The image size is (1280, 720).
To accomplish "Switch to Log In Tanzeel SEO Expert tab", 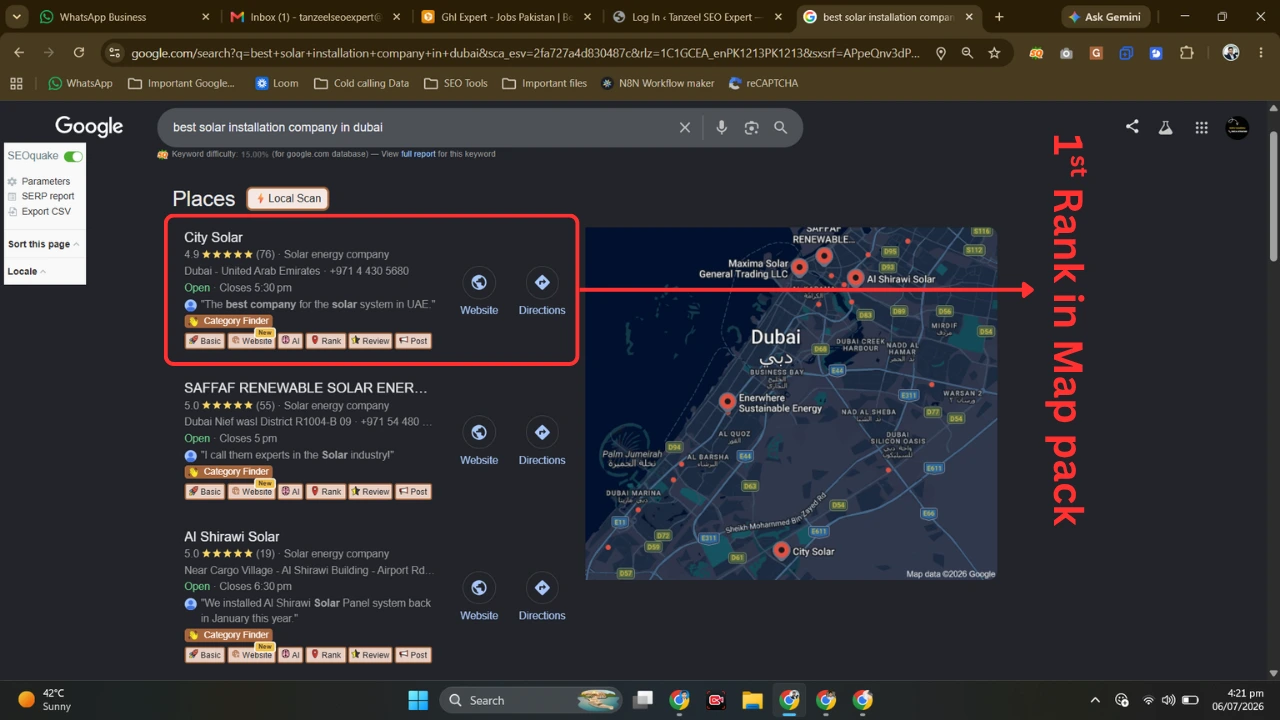I will (x=698, y=17).
